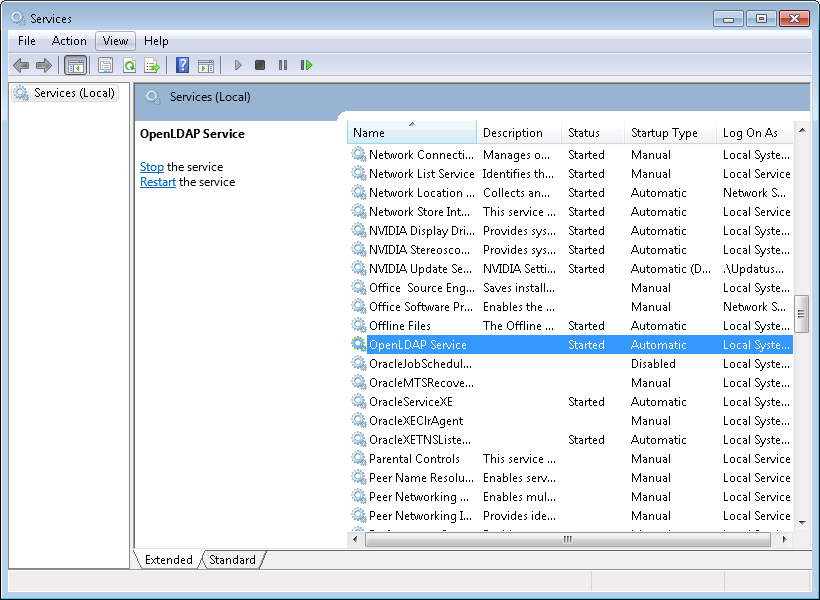The image size is (820, 600).
Task: Click the Services title bar icon
Action: coord(18,18)
